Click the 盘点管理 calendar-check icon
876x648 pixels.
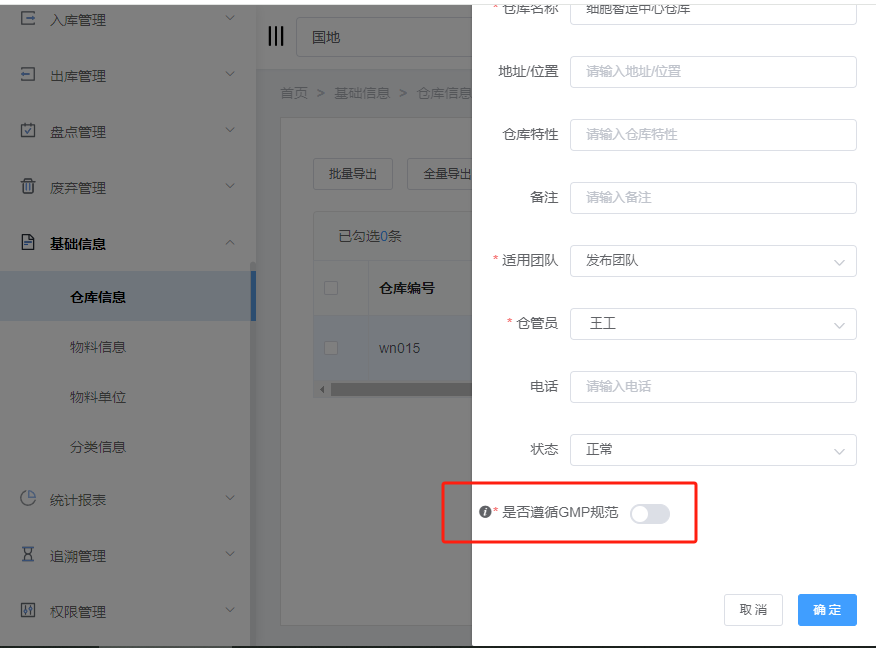tap(28, 130)
